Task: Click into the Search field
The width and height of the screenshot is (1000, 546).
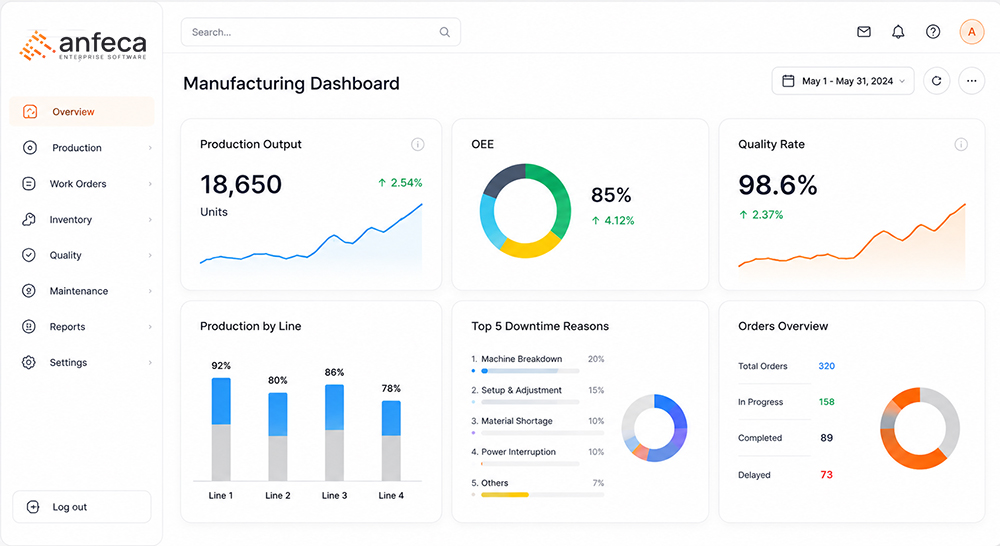Action: 321,32
